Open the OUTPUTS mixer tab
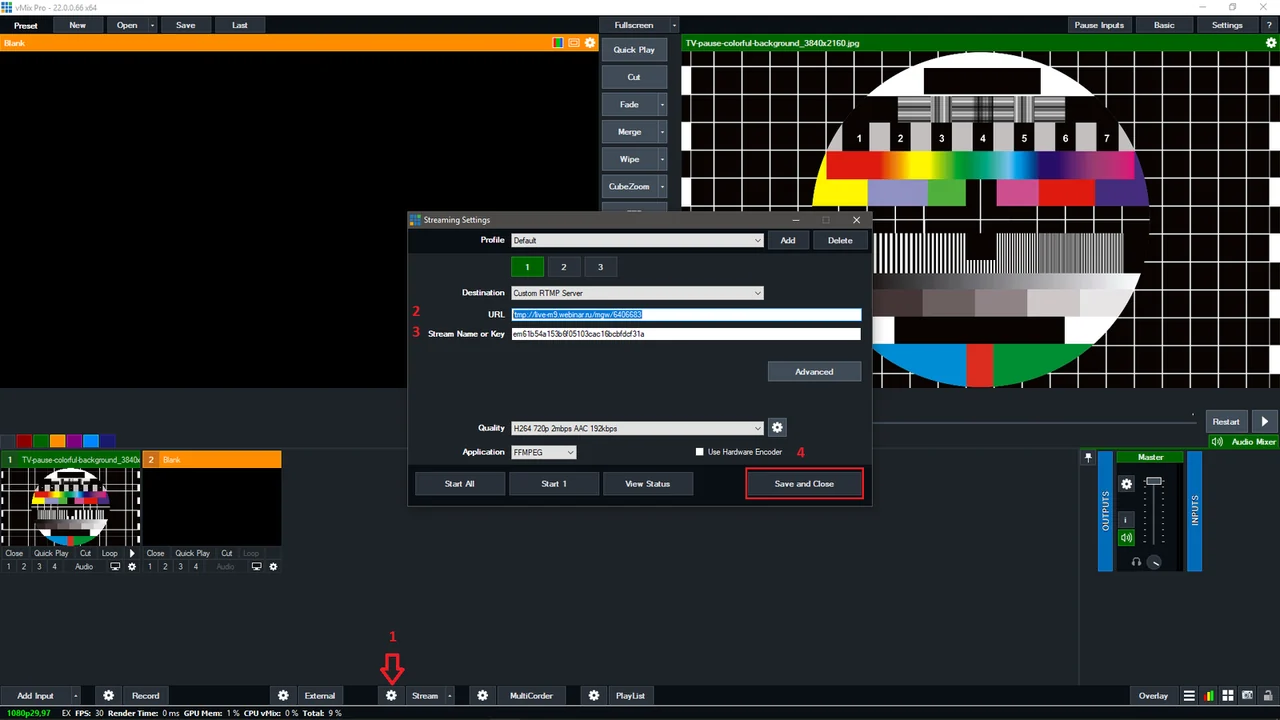This screenshot has width=1280, height=720. 1106,510
